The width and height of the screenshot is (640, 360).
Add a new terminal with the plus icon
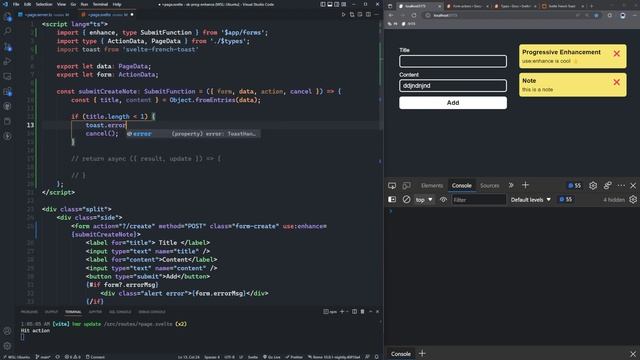point(342,311)
